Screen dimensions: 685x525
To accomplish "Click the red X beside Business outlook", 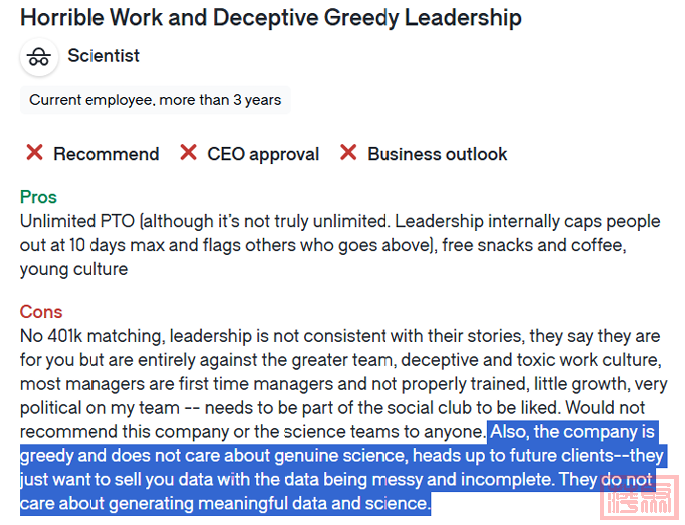I will (348, 153).
